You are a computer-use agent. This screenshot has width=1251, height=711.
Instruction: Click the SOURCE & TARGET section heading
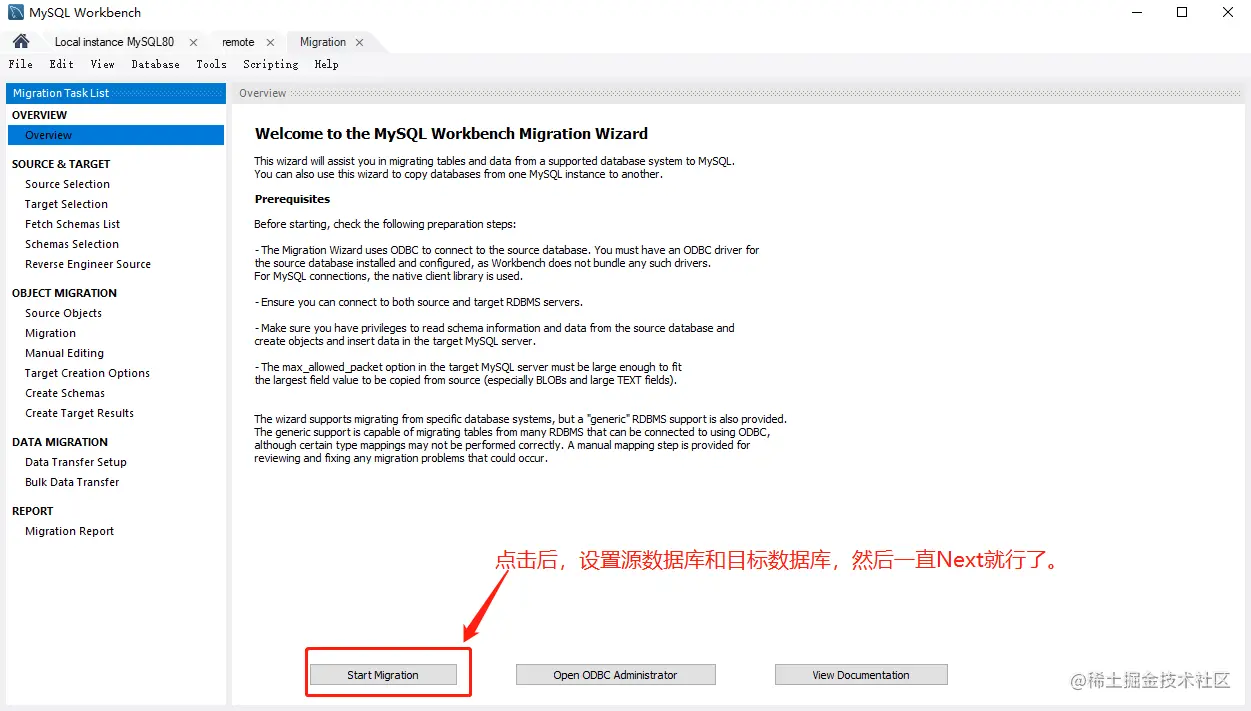(61, 164)
